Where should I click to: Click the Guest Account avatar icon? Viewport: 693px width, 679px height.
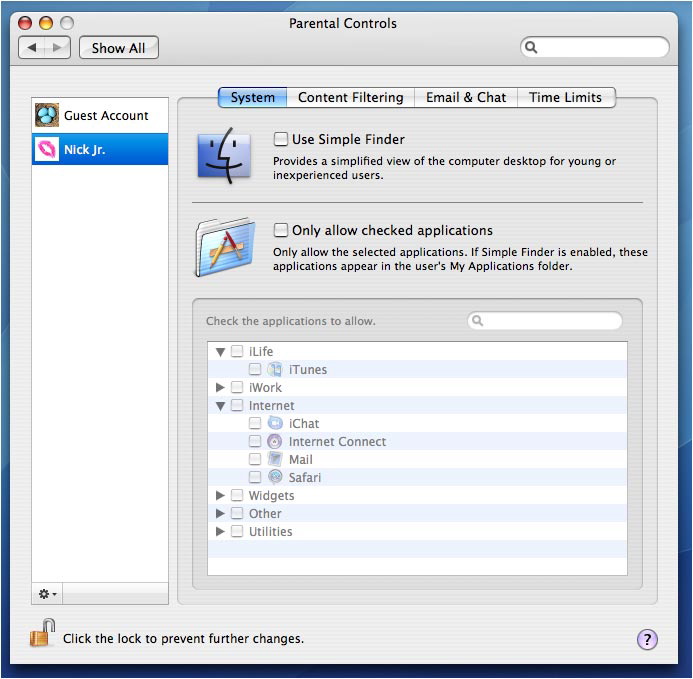coord(47,115)
